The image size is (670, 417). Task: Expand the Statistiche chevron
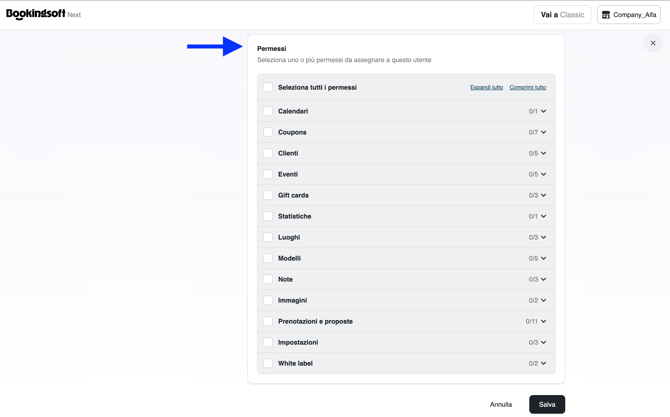pos(544,216)
